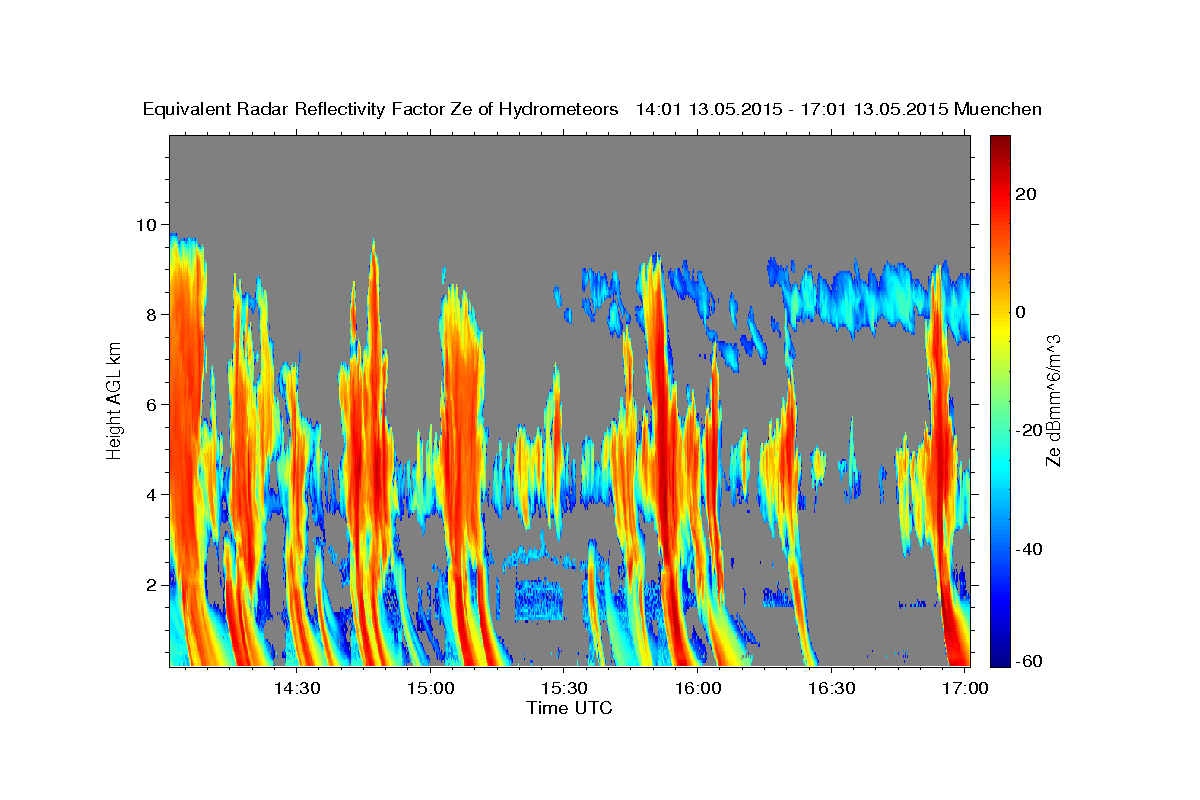Image resolution: width=1200 pixels, height=800 pixels.
Task: Click the colorbar value label -20
Action: coord(1029,430)
